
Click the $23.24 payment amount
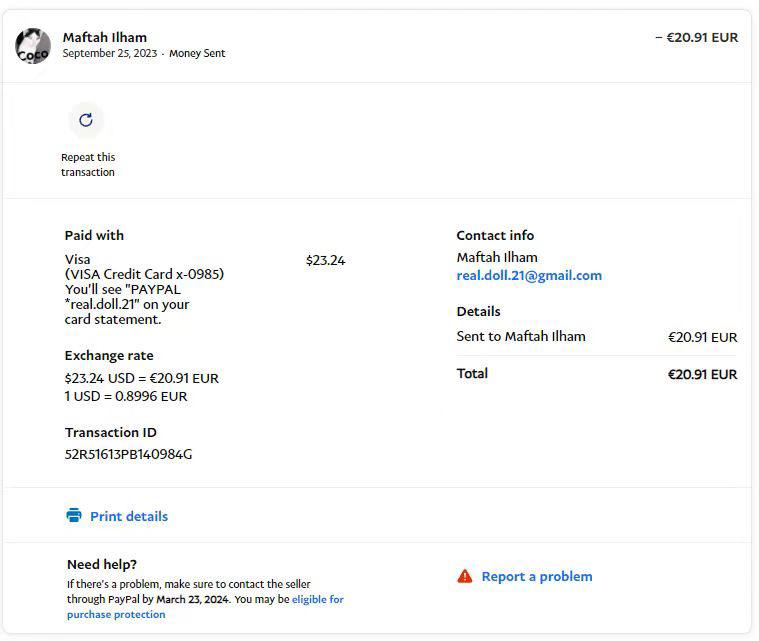[325, 260]
